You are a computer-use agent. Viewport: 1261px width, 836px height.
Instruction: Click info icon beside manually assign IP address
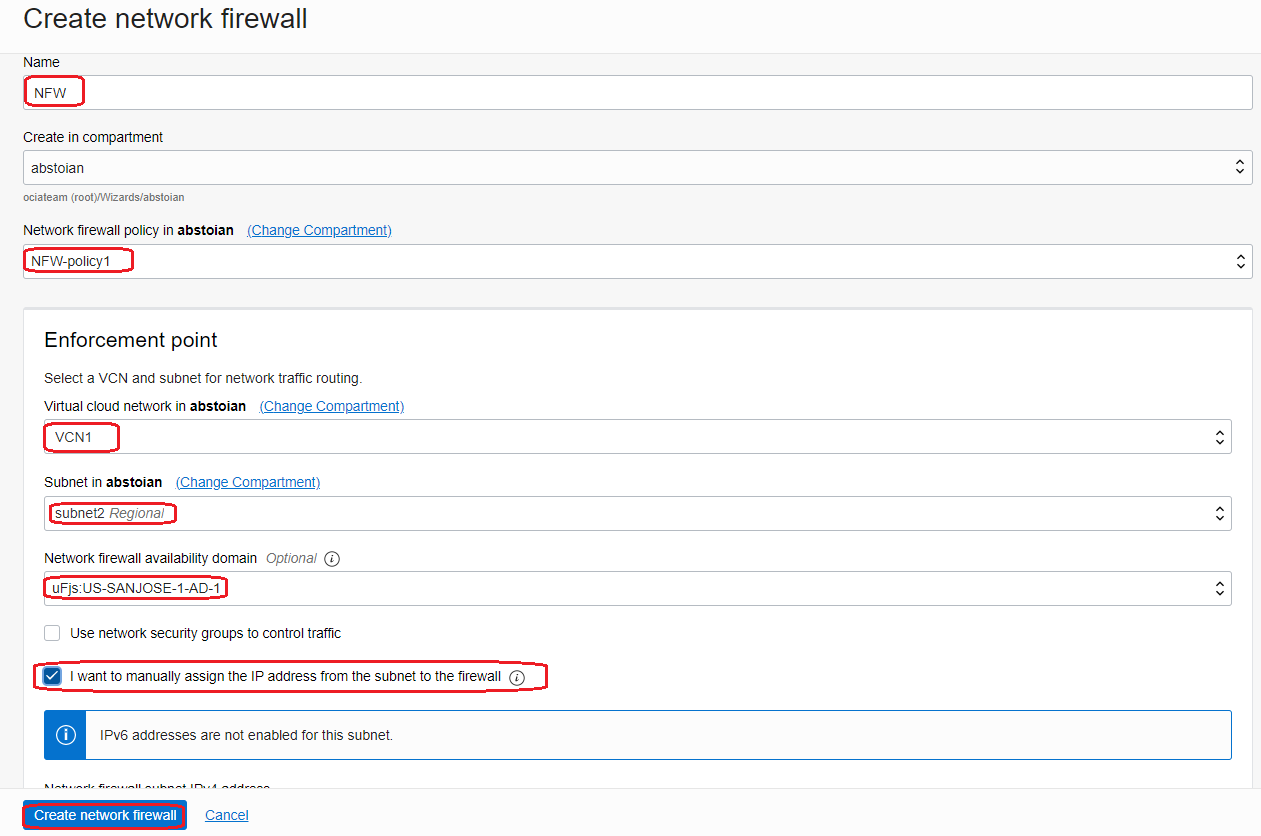click(x=516, y=677)
